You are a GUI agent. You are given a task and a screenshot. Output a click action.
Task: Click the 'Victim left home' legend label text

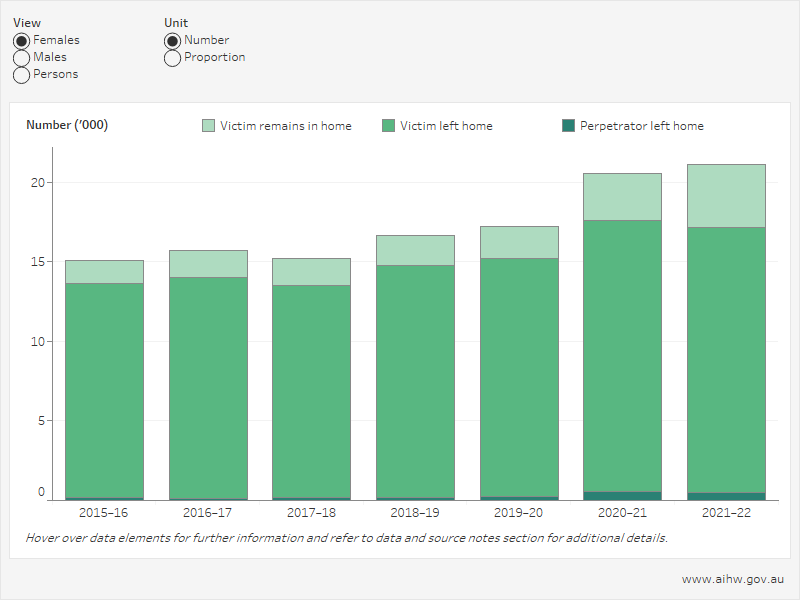coord(446,126)
